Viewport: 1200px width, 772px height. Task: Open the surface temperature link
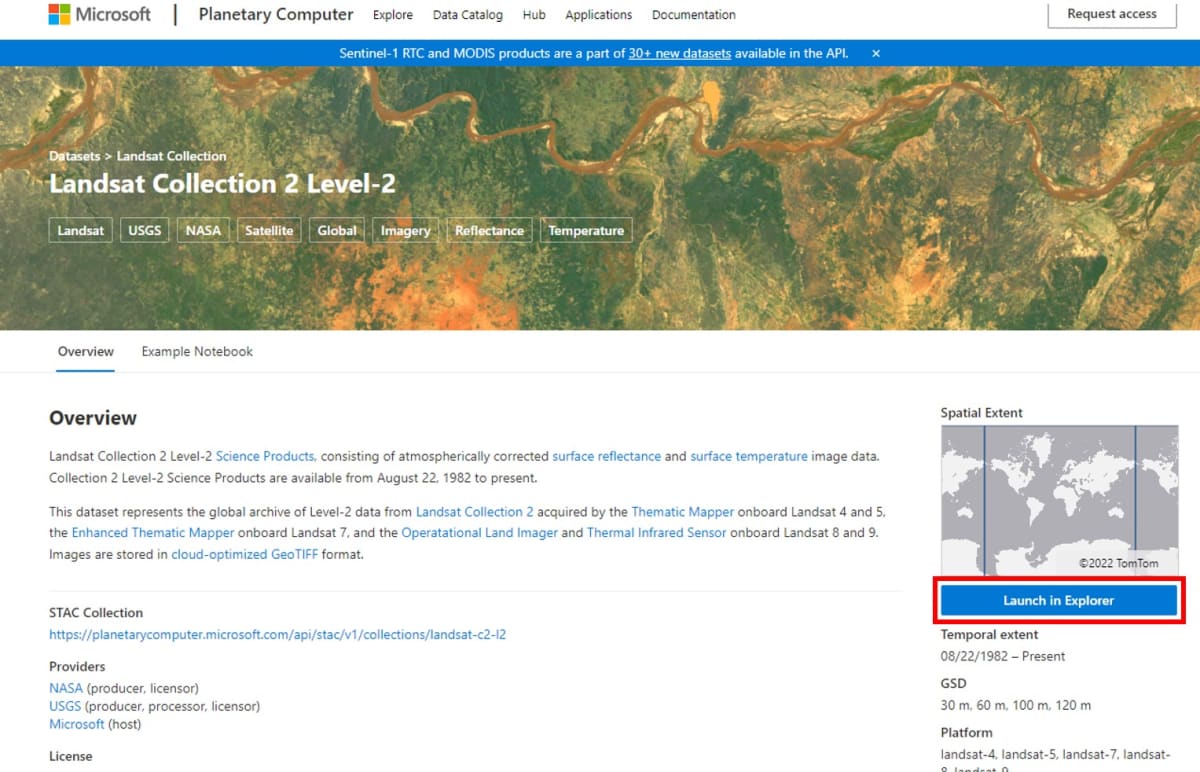click(749, 456)
